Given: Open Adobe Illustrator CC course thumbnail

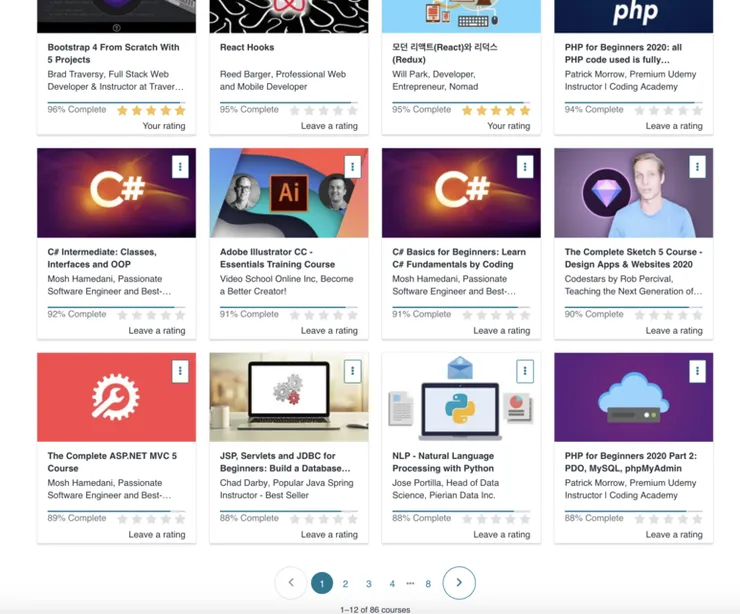Looking at the screenshot, I should [x=289, y=193].
